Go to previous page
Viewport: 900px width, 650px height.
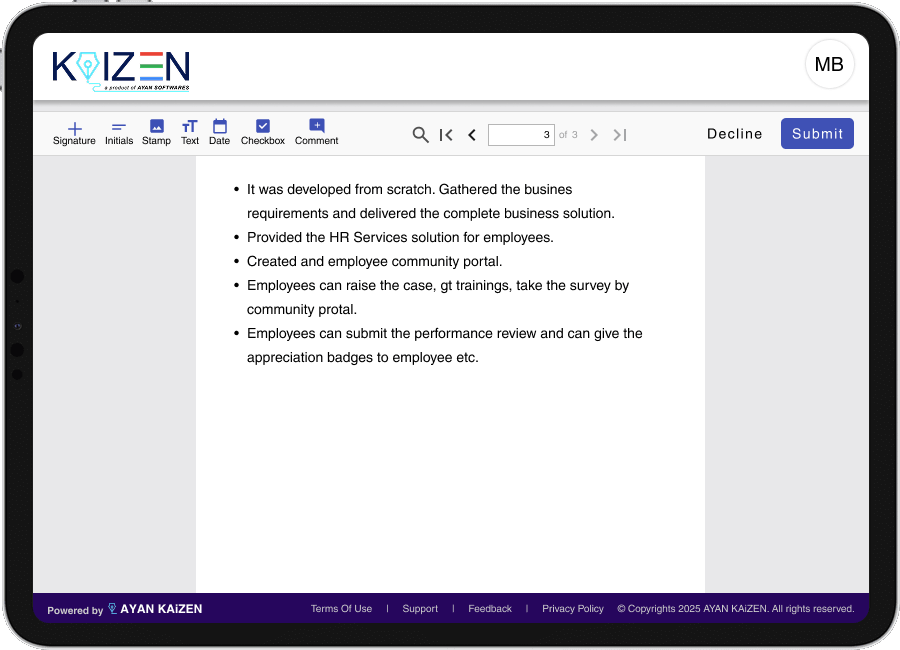coord(472,135)
